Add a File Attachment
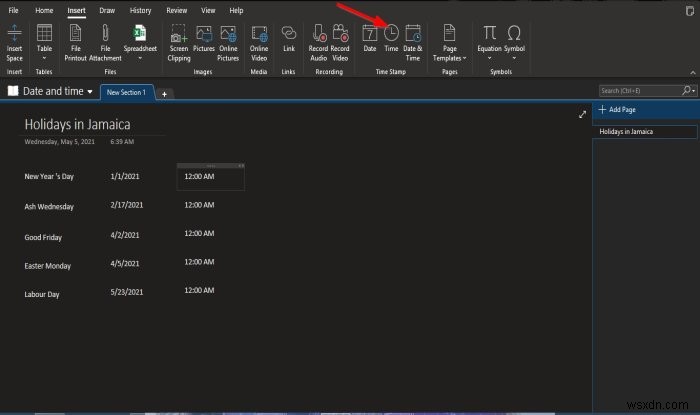The height and width of the screenshot is (415, 700). (x=105, y=42)
